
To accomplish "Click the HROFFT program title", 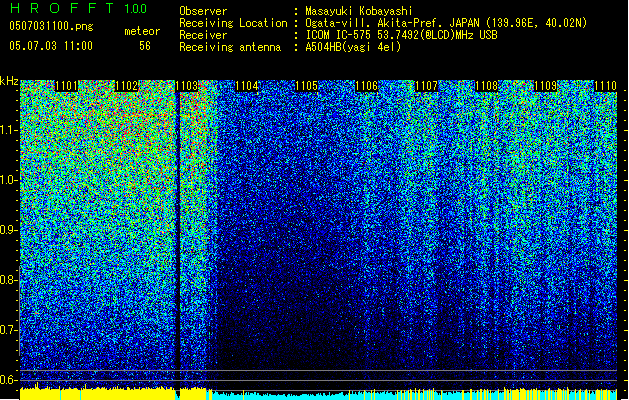I will [x=62, y=8].
